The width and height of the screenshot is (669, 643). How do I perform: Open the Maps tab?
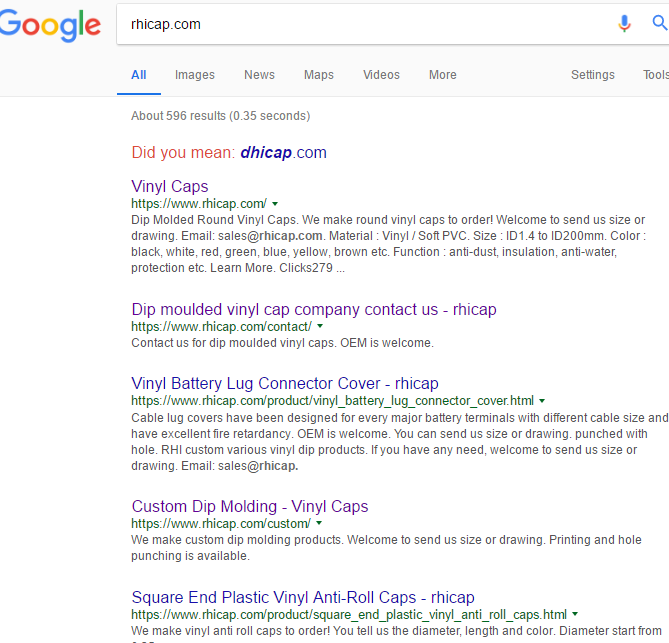click(x=319, y=75)
